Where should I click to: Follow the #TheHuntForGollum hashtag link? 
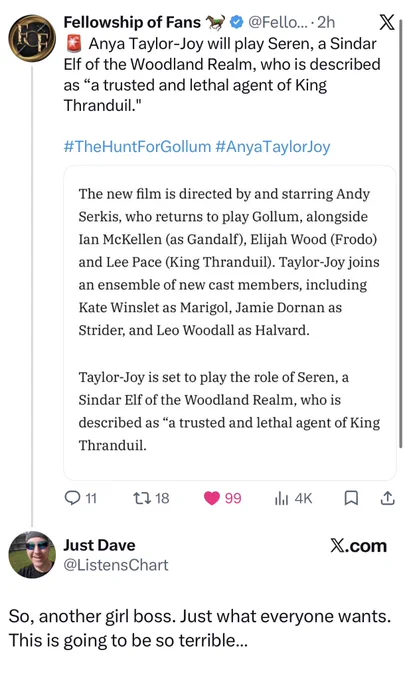tap(137, 147)
